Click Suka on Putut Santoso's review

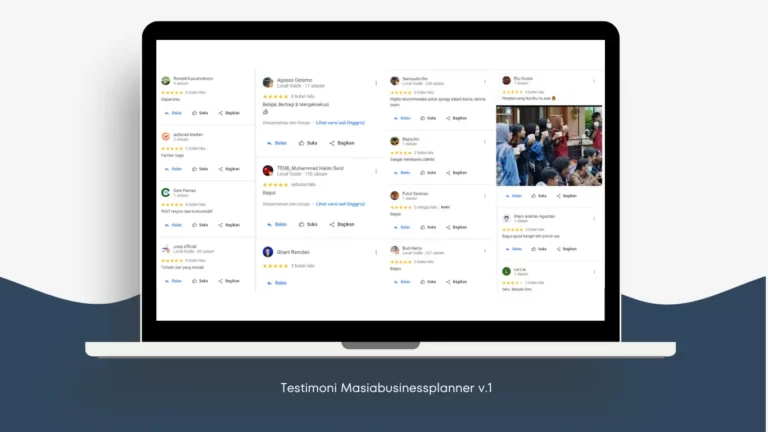(x=428, y=228)
